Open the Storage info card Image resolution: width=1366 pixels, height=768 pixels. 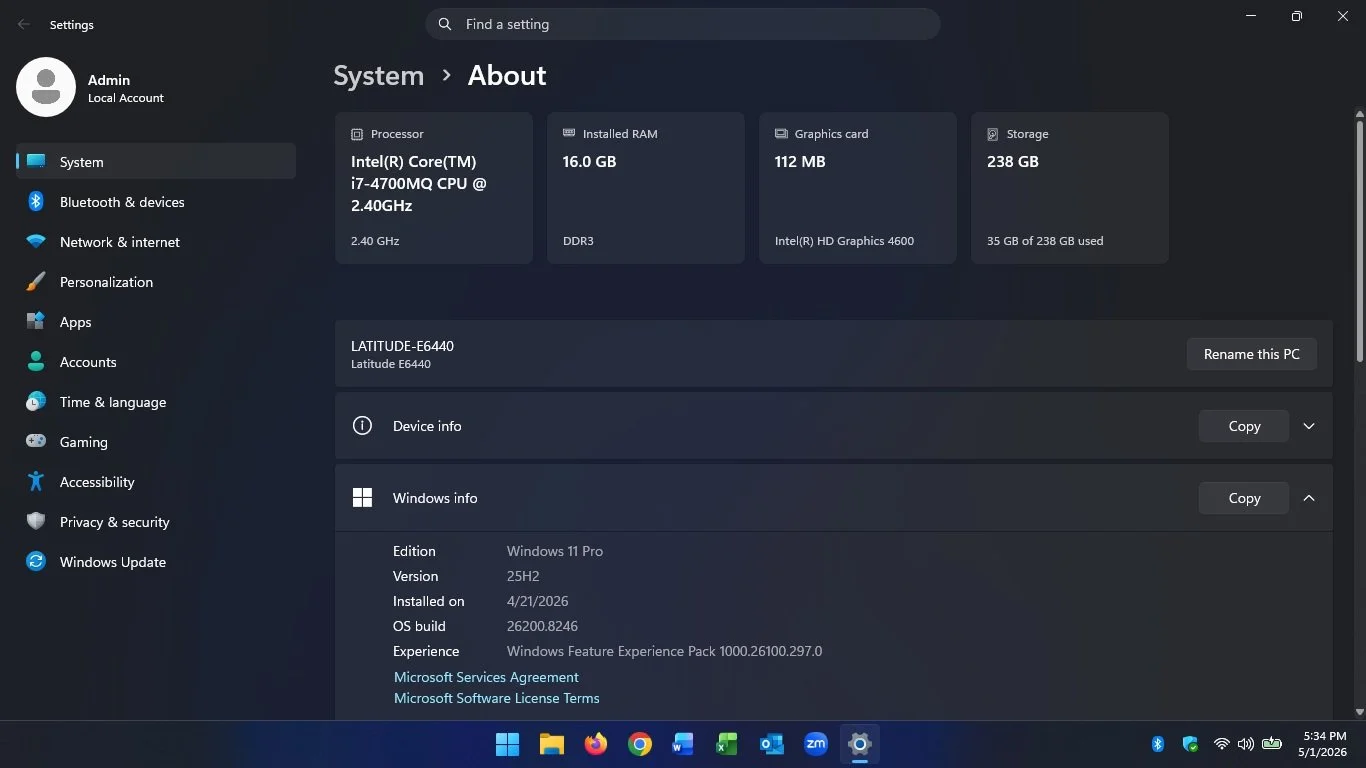pyautogui.click(x=1070, y=188)
